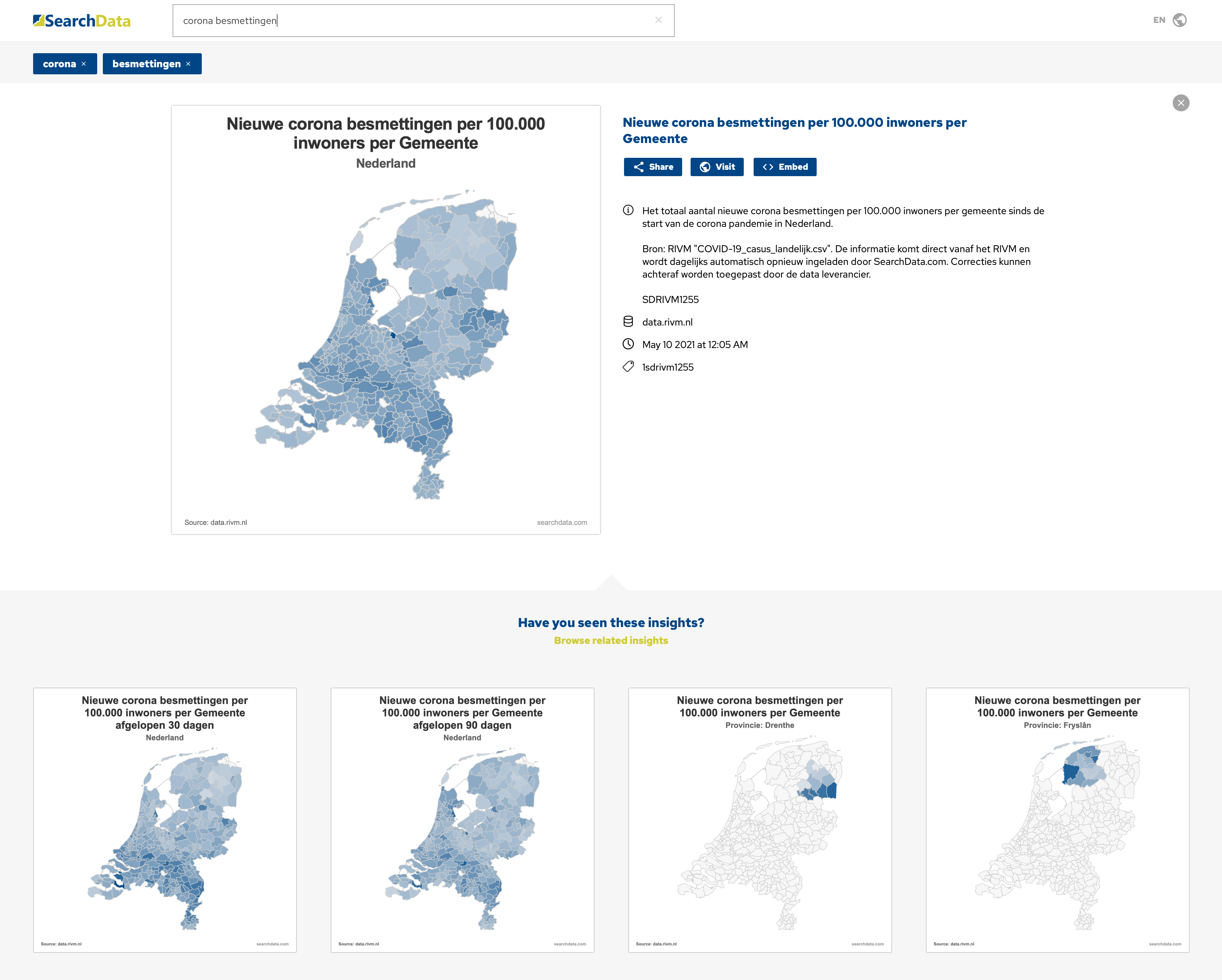The image size is (1222, 980).
Task: Click the globe icon beside EN
Action: 1180,20
